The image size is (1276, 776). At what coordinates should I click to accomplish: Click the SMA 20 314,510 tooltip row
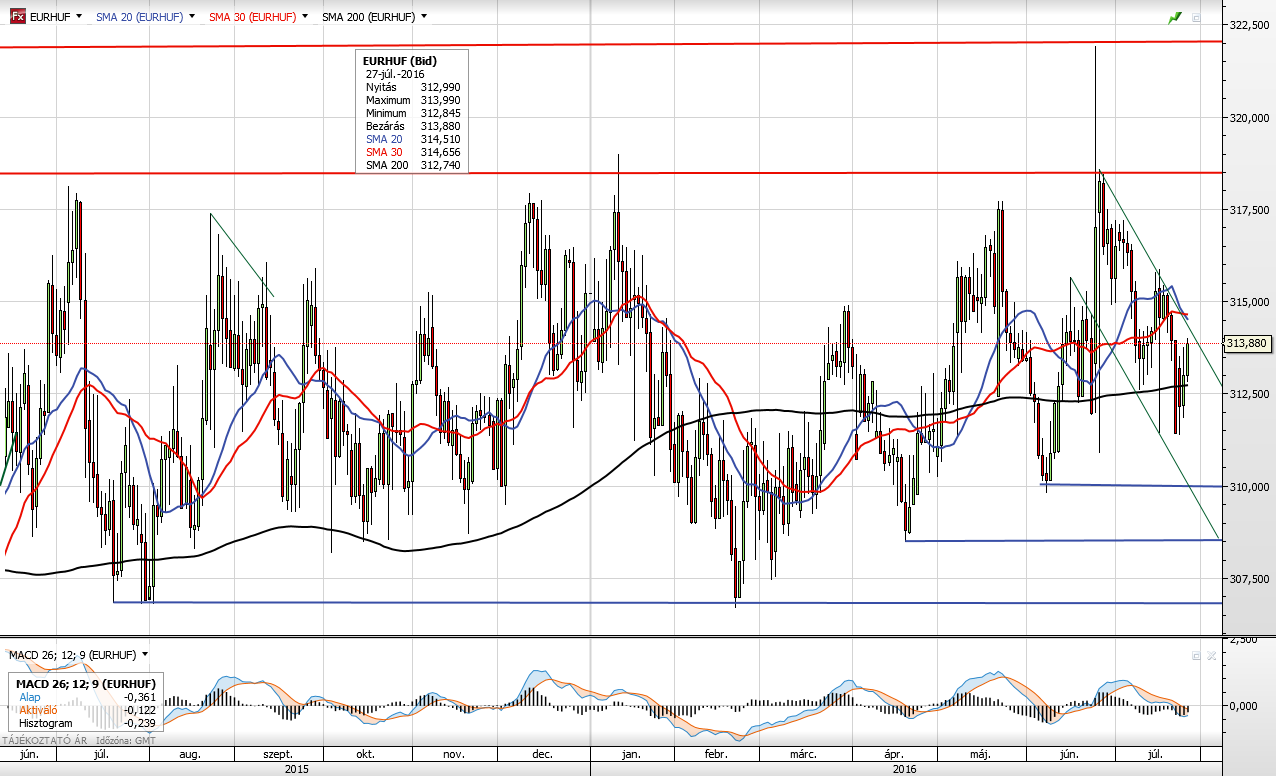click(x=412, y=139)
